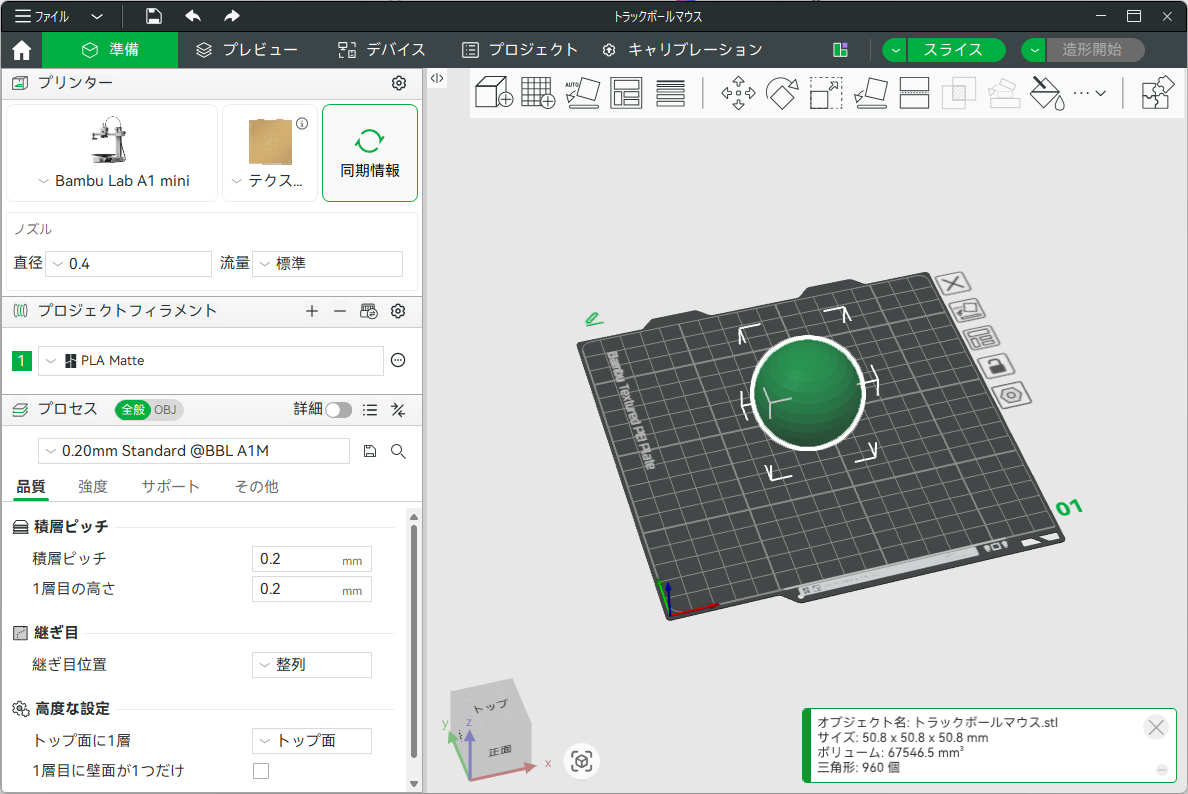Viewport: 1188px width, 794px height.
Task: Open the PLA Matte filament dropdown
Action: click(x=211, y=361)
